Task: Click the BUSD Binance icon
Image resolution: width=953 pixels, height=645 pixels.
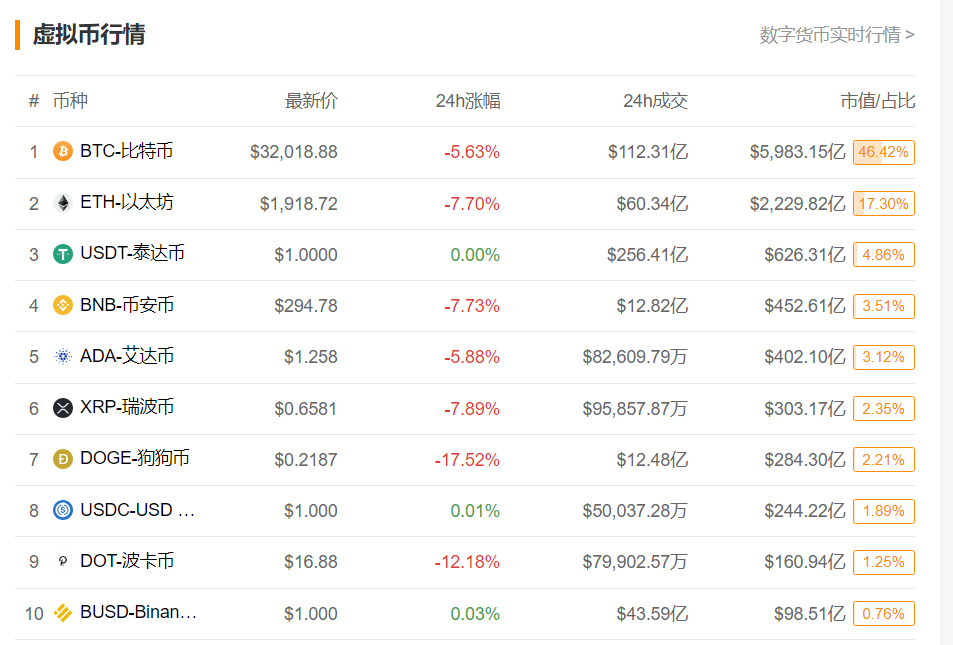Action: pos(63,613)
